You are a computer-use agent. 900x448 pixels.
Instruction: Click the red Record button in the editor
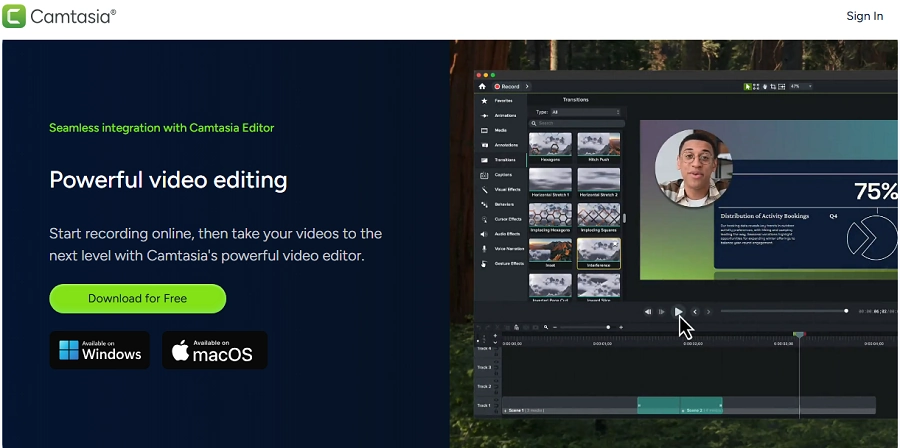coord(507,87)
